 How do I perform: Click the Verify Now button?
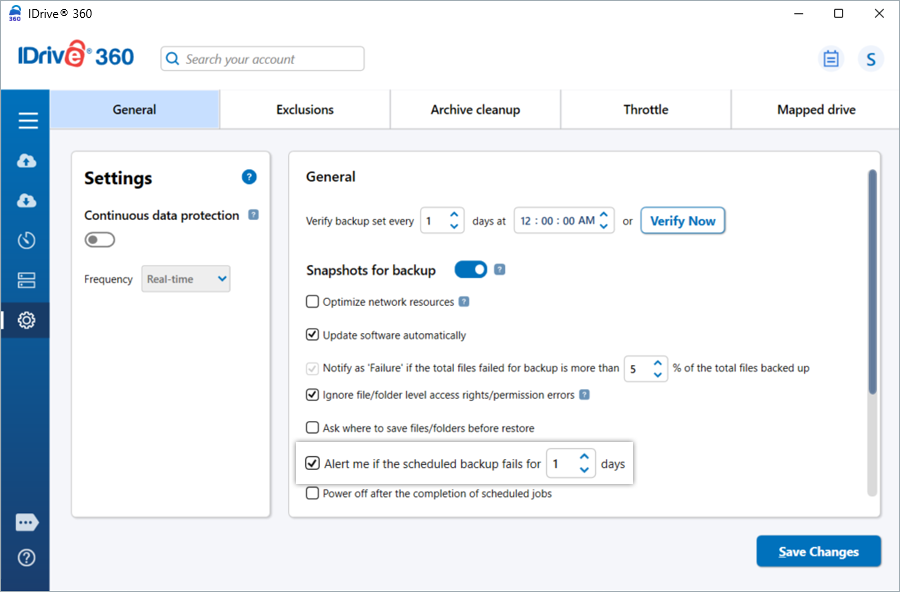682,221
